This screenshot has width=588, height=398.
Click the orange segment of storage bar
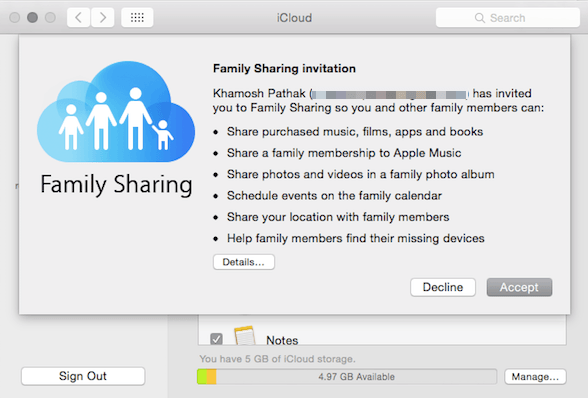point(212,377)
